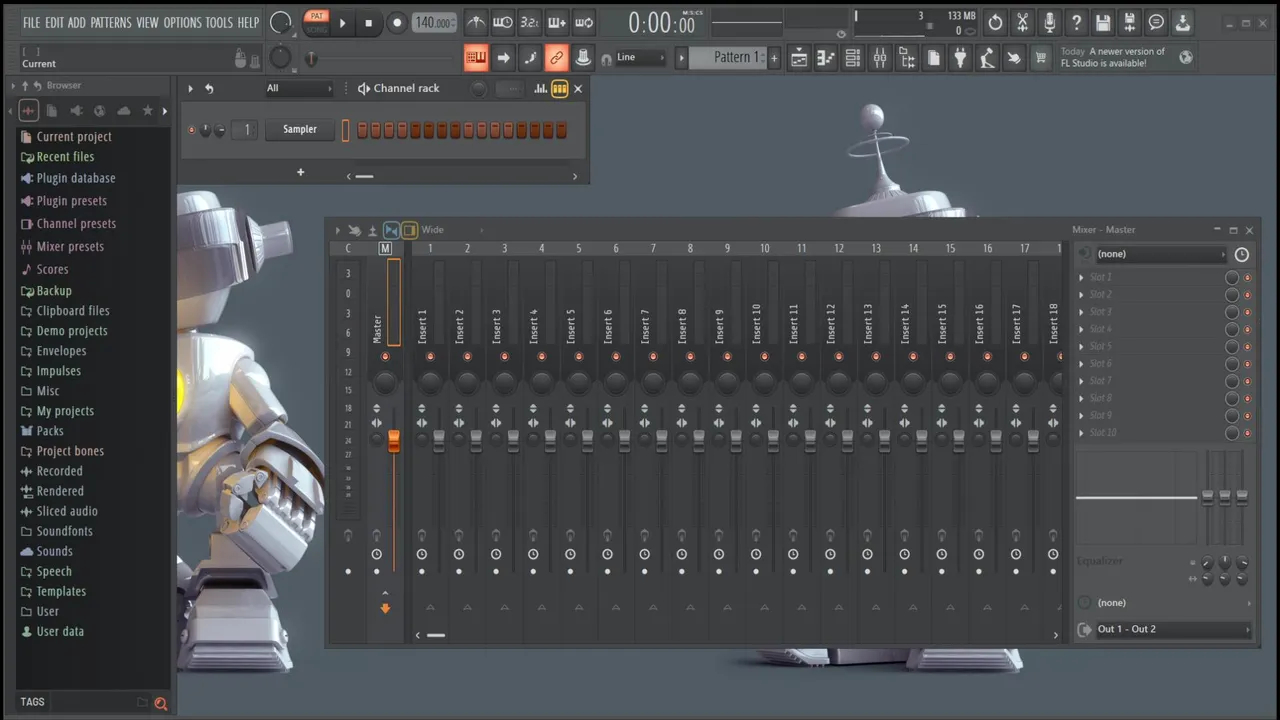Toggle typing keyboard to piano
The height and width of the screenshot is (720, 1280).
tap(477, 58)
